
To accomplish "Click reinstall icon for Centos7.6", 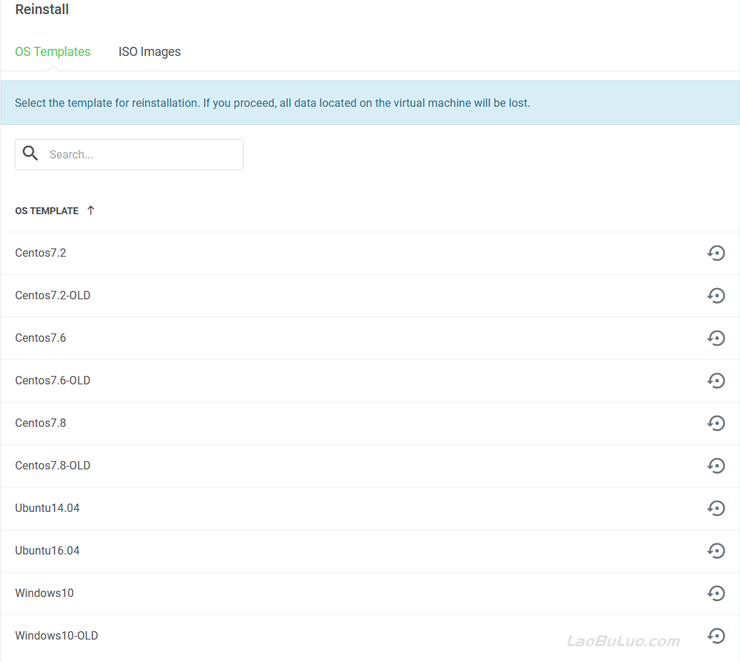I will 716,338.
